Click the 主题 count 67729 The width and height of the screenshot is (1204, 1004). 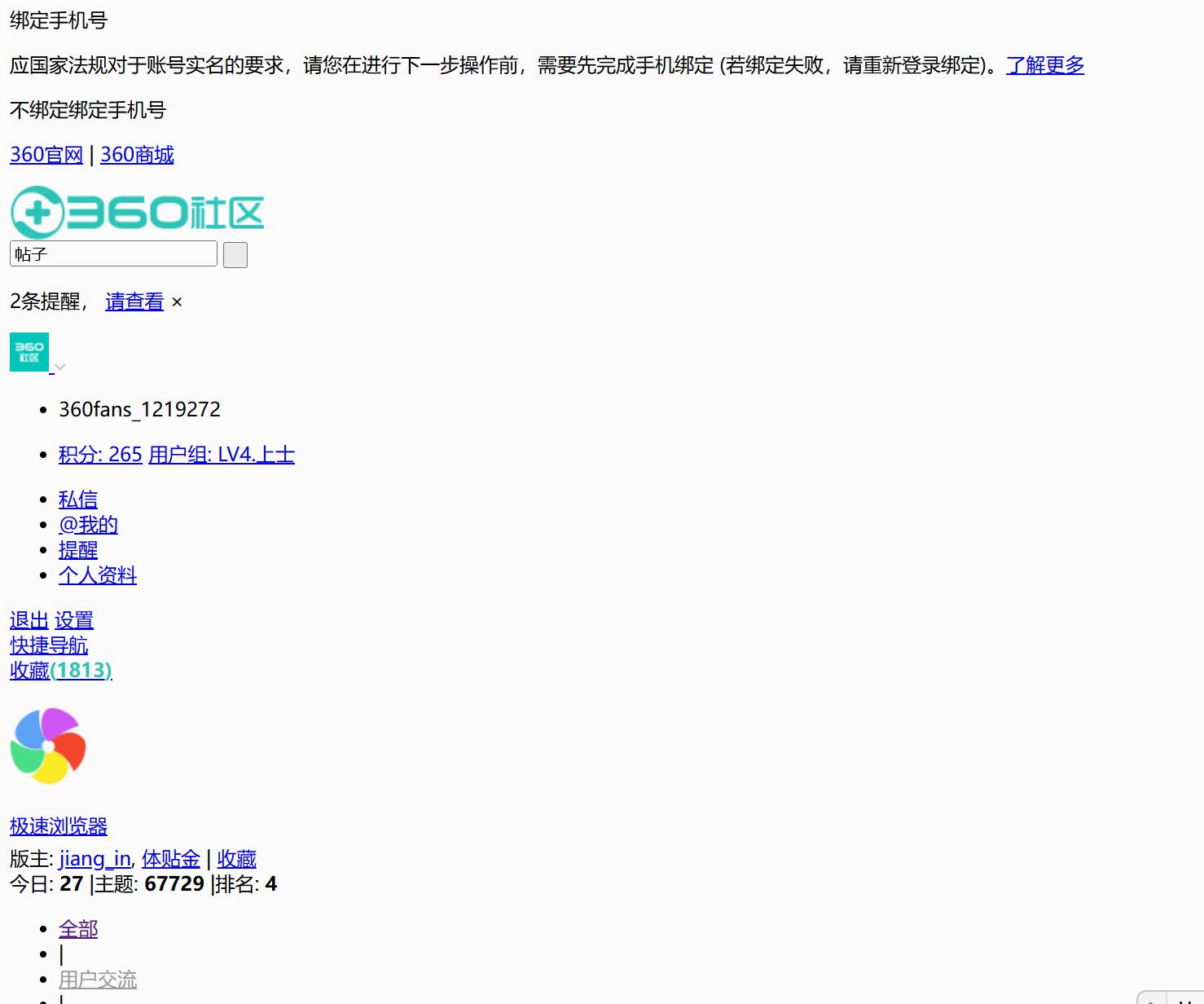point(174,884)
